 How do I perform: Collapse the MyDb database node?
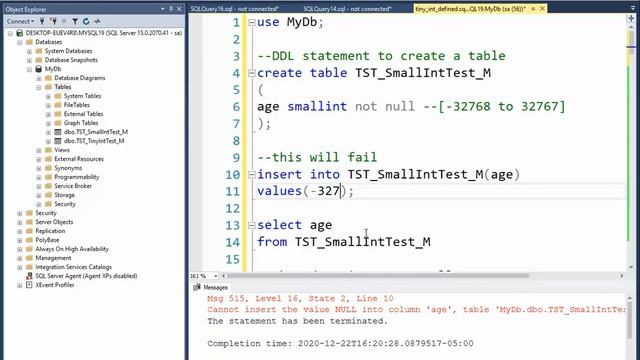(x=29, y=69)
